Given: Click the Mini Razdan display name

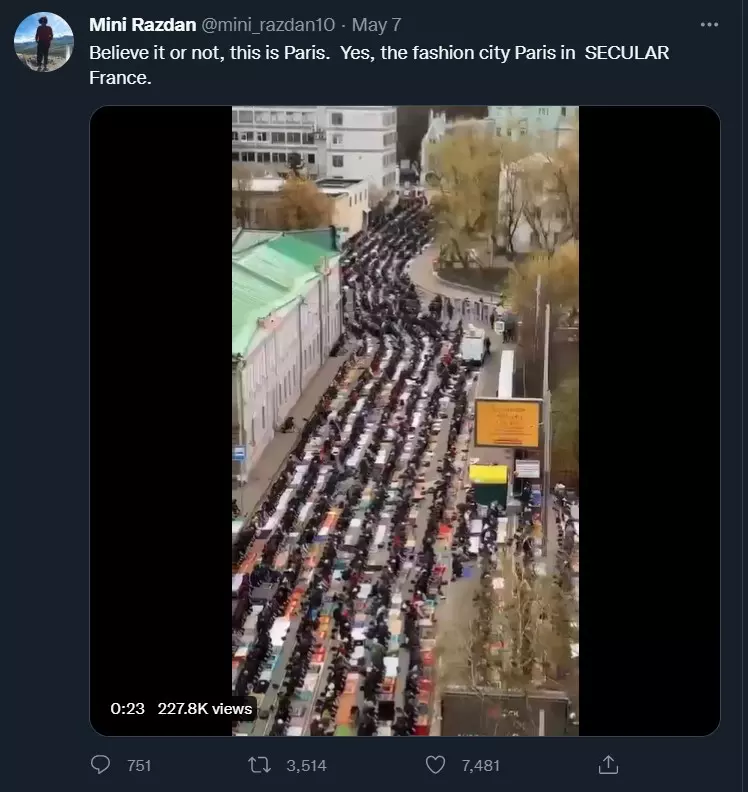Looking at the screenshot, I should [142, 24].
